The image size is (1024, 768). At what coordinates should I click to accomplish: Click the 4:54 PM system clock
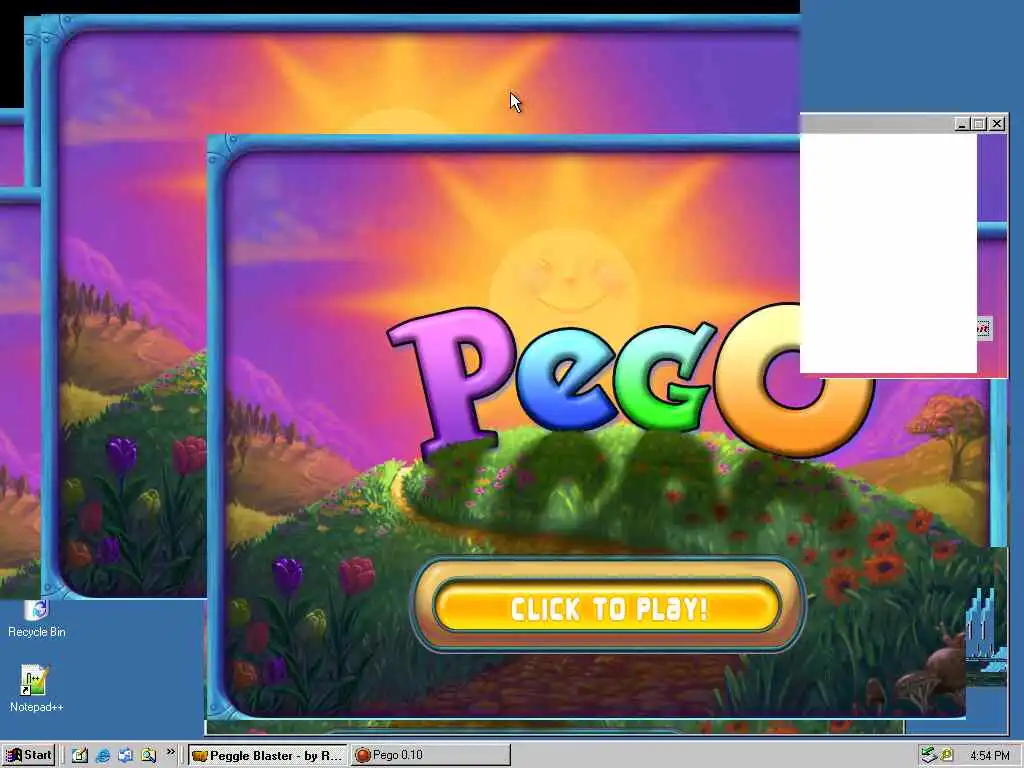tap(989, 756)
